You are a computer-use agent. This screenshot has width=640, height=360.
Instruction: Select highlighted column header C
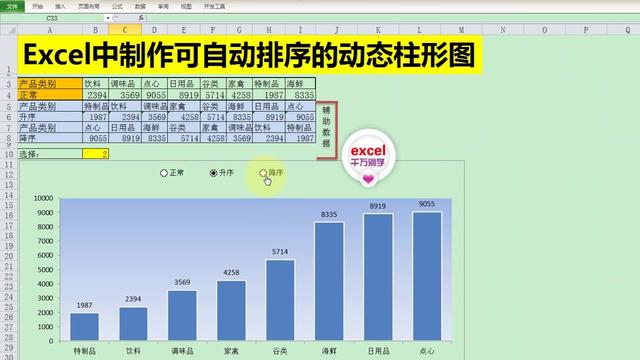tap(125, 30)
